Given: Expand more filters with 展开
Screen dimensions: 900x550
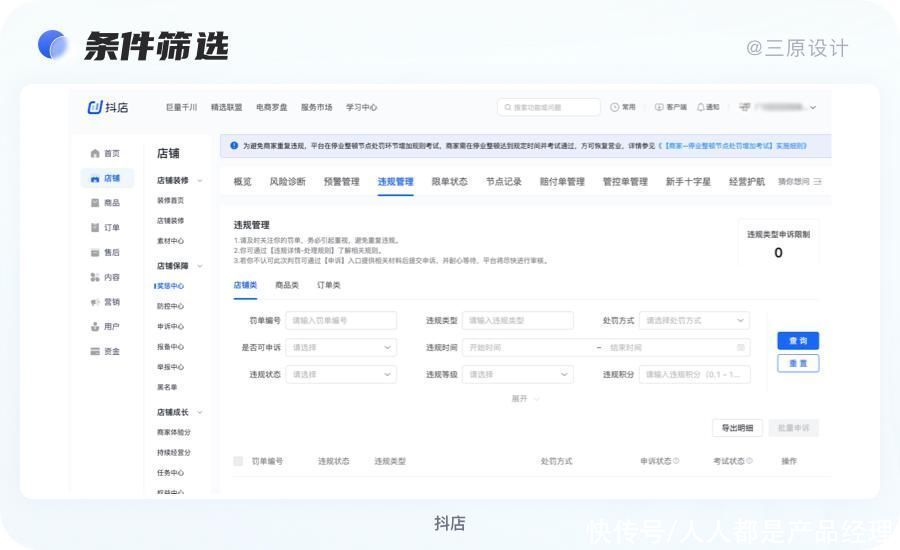Looking at the screenshot, I should point(525,398).
